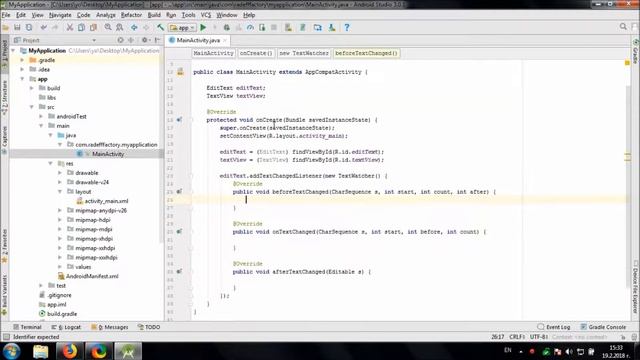Click Collapse All icon in Project panel

click(x=131, y=40)
